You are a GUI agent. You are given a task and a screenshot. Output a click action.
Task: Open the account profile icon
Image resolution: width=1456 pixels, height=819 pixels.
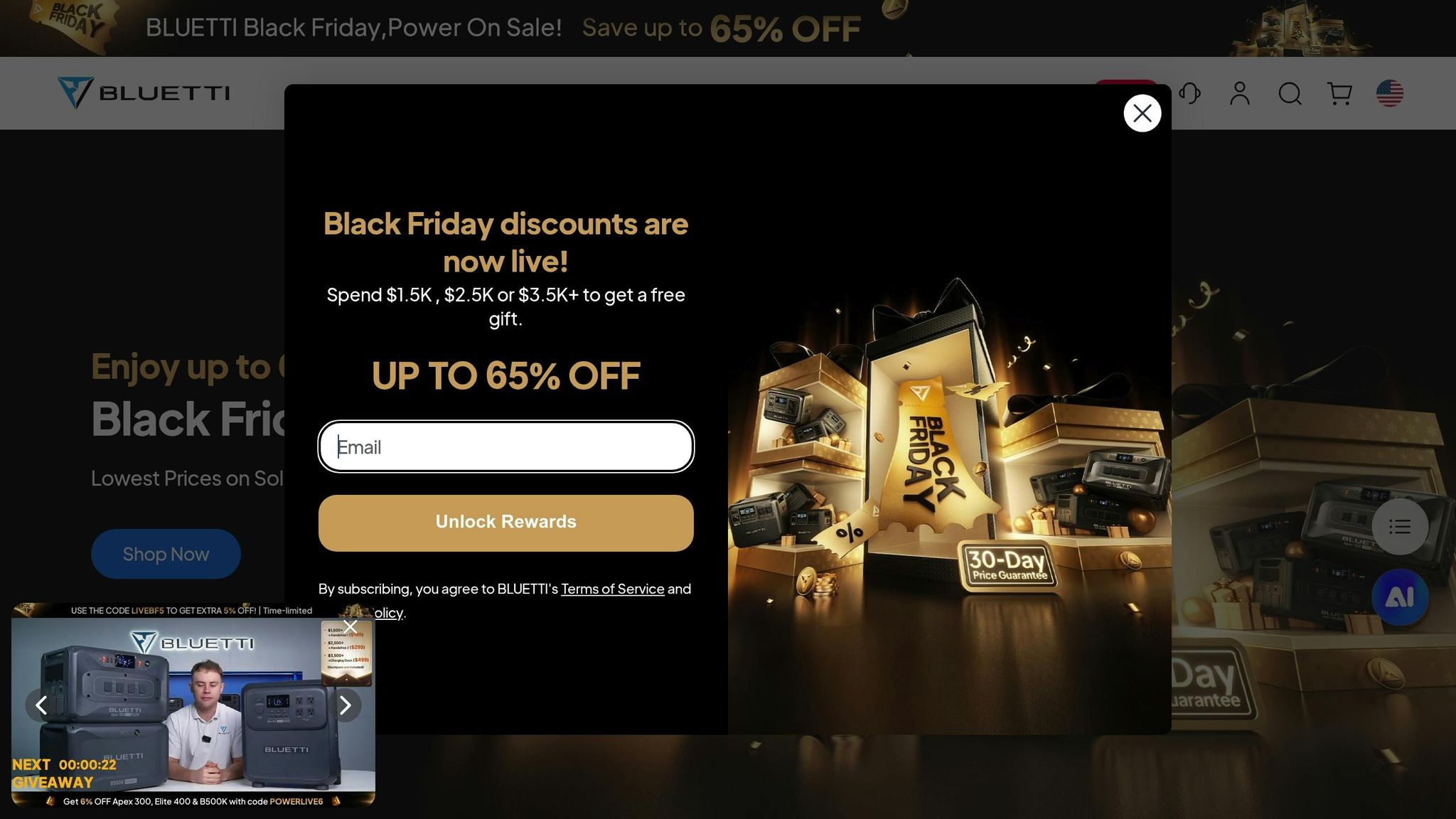click(x=1239, y=93)
